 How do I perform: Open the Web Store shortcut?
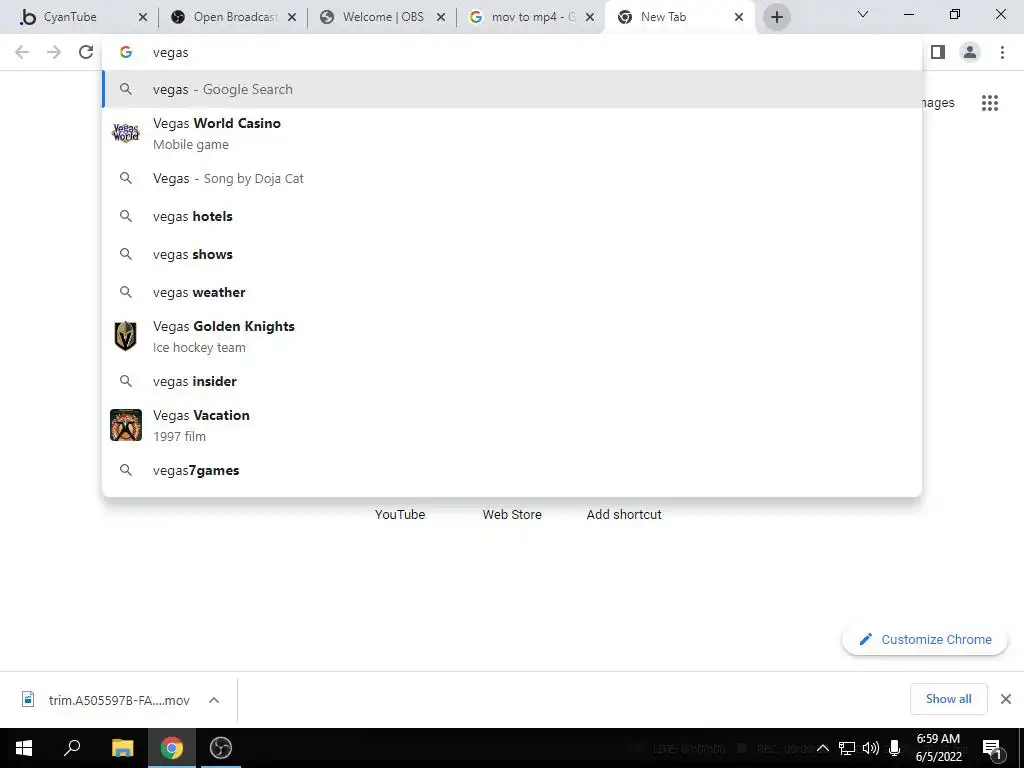[x=512, y=515]
